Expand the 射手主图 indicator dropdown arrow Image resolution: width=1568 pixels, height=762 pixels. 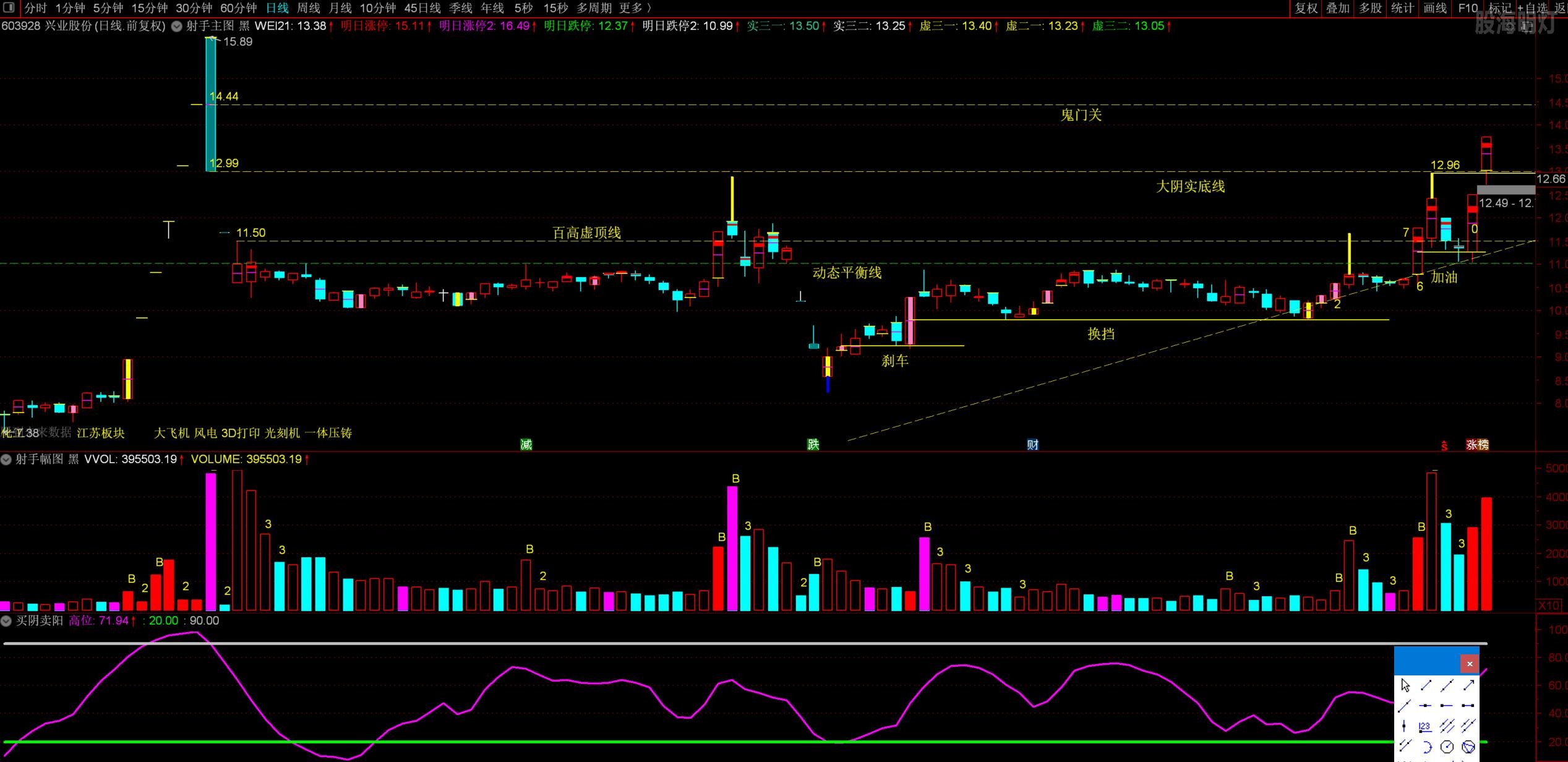(x=177, y=26)
